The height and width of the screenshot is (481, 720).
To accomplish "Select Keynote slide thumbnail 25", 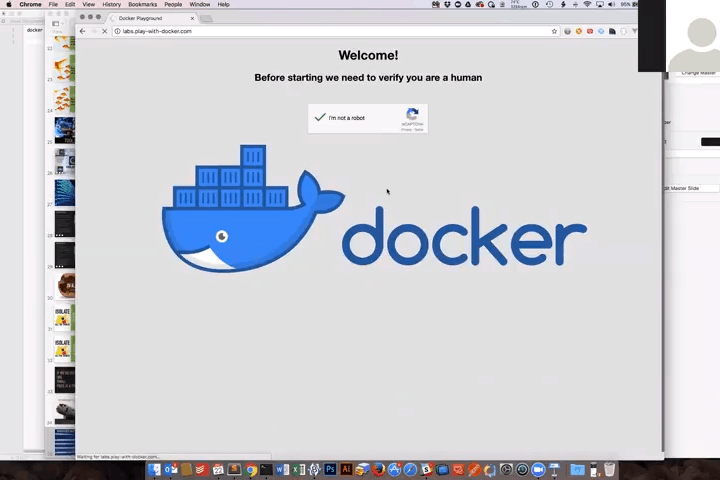I will tap(65, 130).
